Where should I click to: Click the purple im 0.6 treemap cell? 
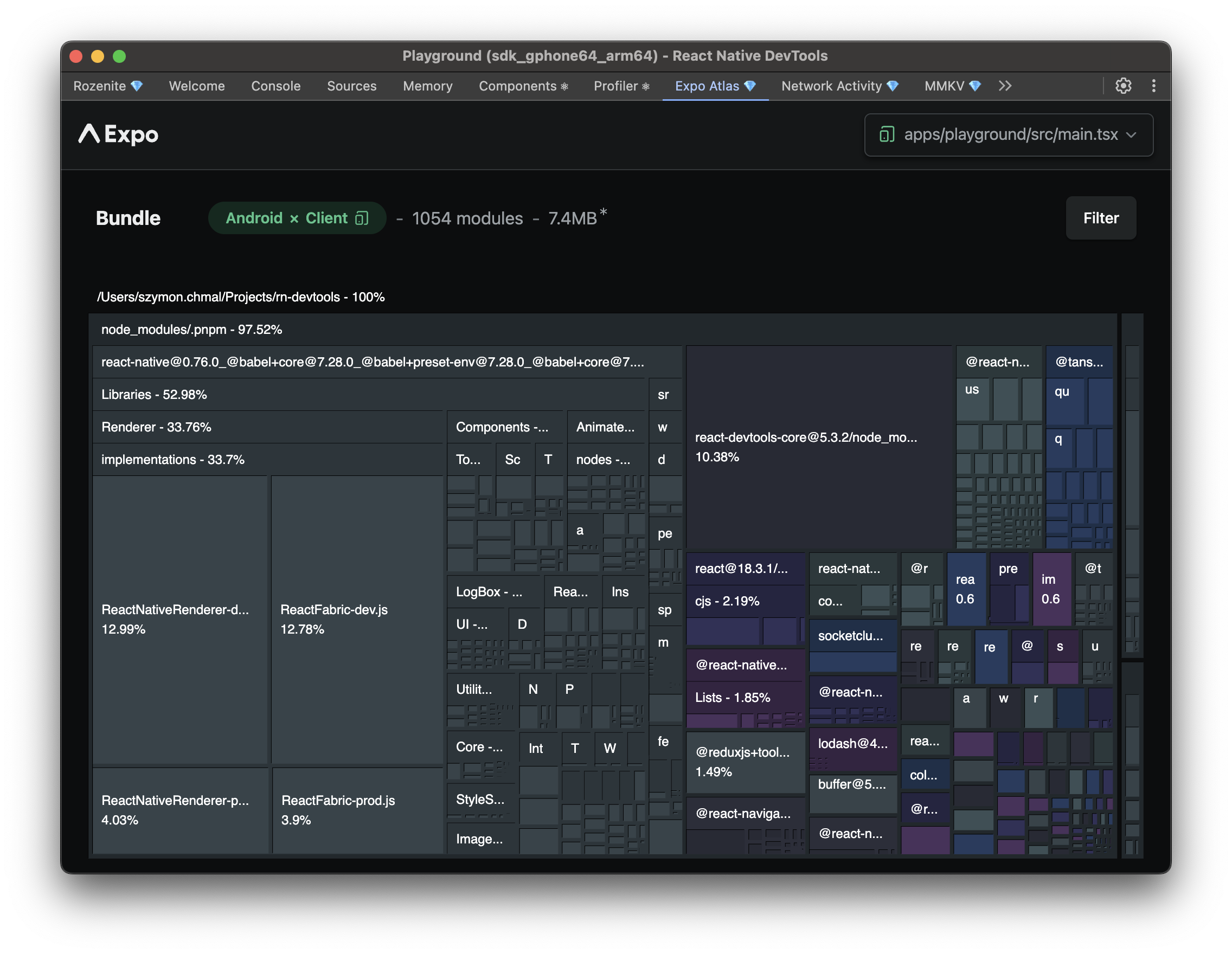pos(1051,589)
